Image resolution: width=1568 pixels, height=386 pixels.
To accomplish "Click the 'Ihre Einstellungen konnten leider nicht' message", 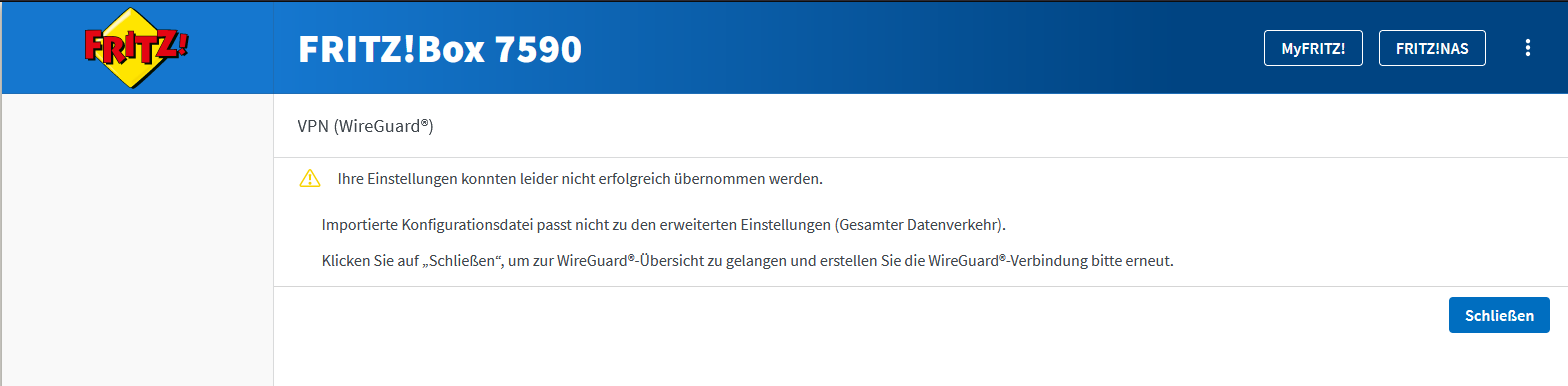I will [580, 179].
